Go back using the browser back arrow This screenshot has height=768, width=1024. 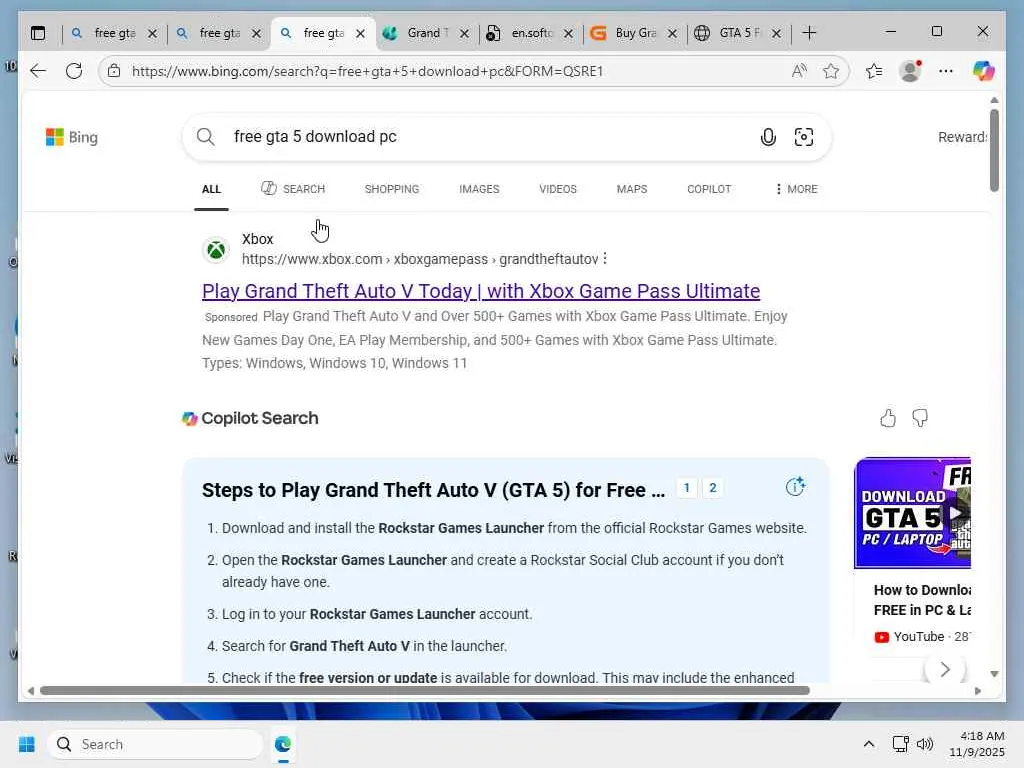click(39, 71)
